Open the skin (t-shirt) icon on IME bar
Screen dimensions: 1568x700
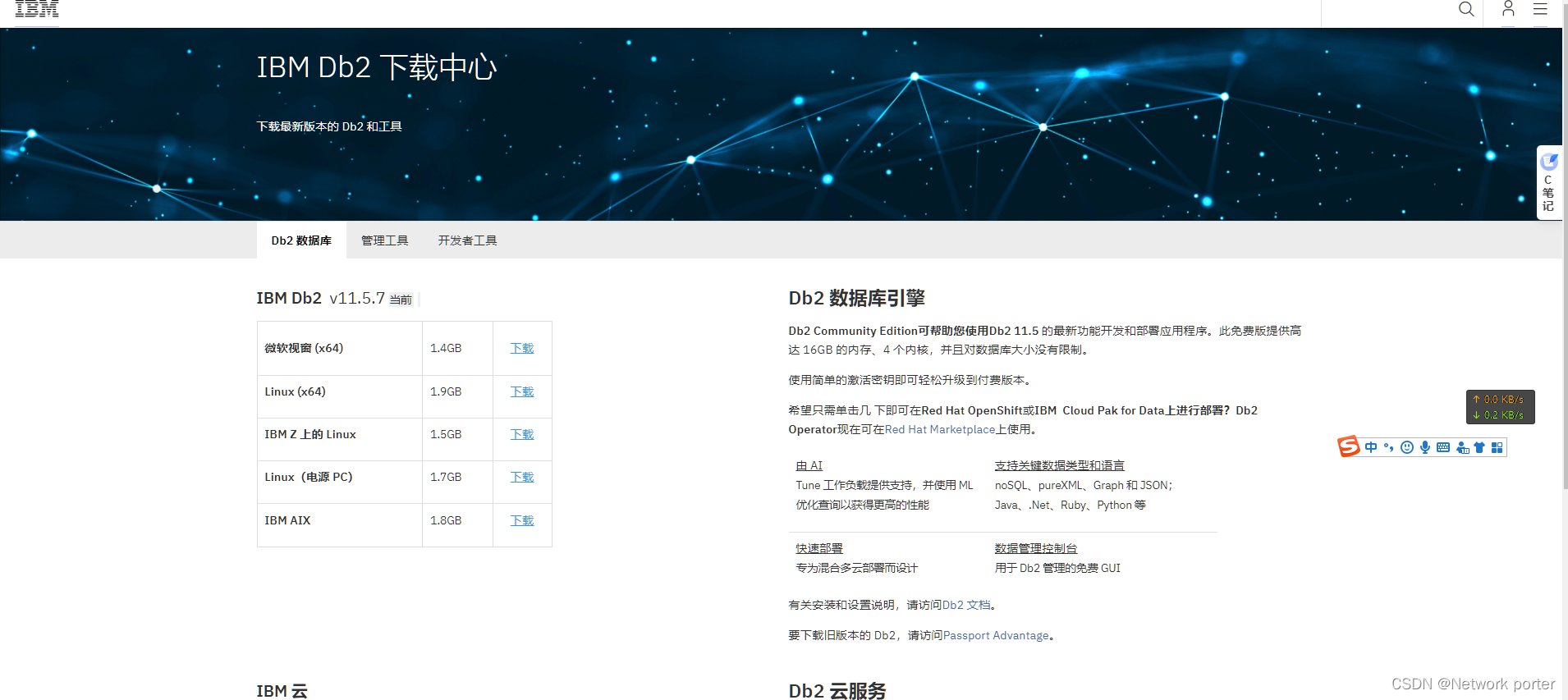(1479, 447)
